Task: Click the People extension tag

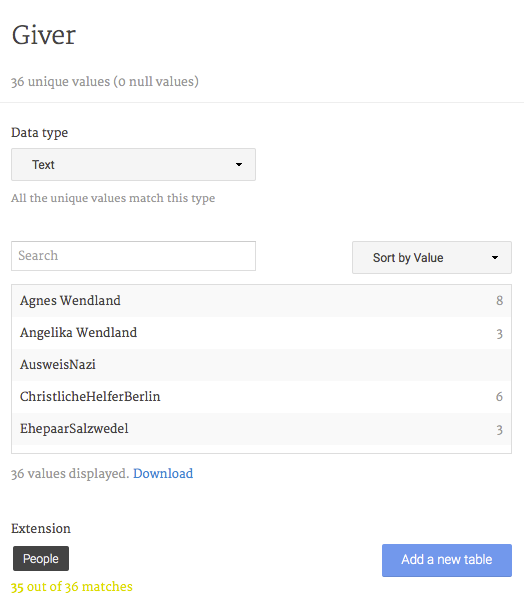Action: pyautogui.click(x=41, y=558)
